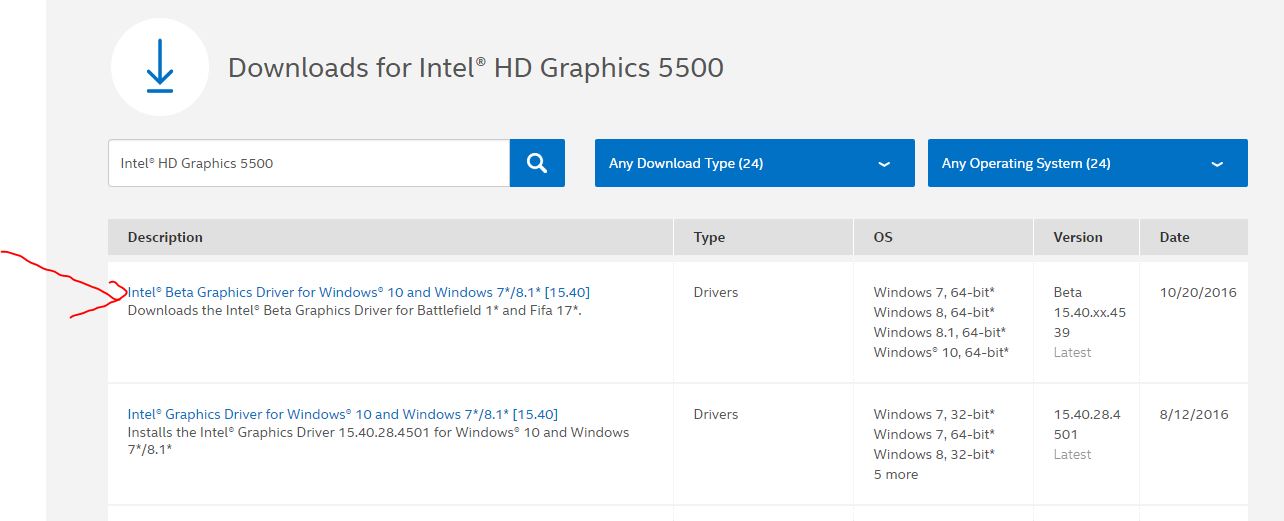Click the magnifying glass search button
The height and width of the screenshot is (521, 1284).
pos(537,163)
